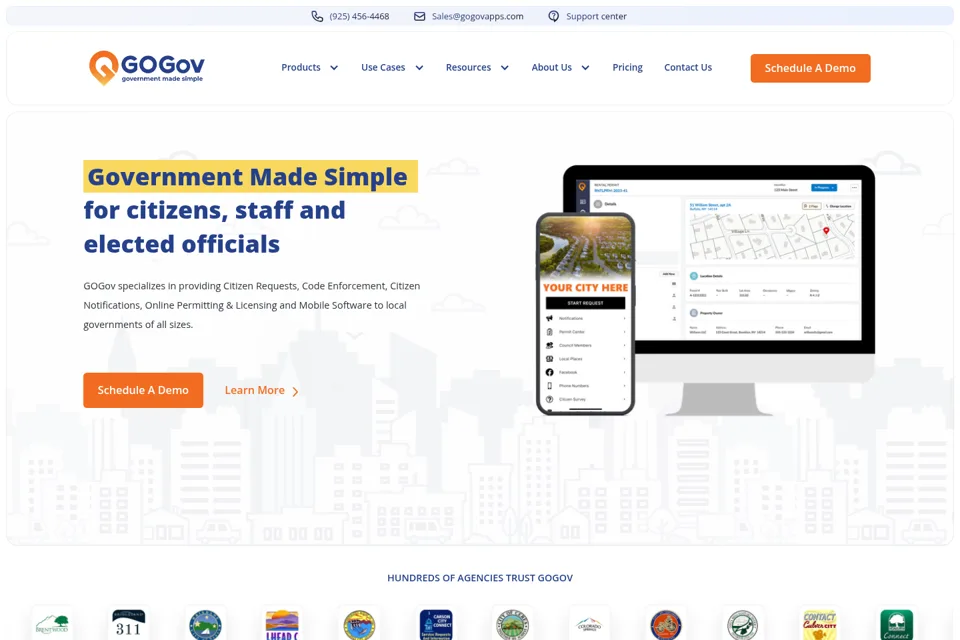The width and height of the screenshot is (960, 640).
Task: Click the GOGov logo
Action: [x=147, y=67]
